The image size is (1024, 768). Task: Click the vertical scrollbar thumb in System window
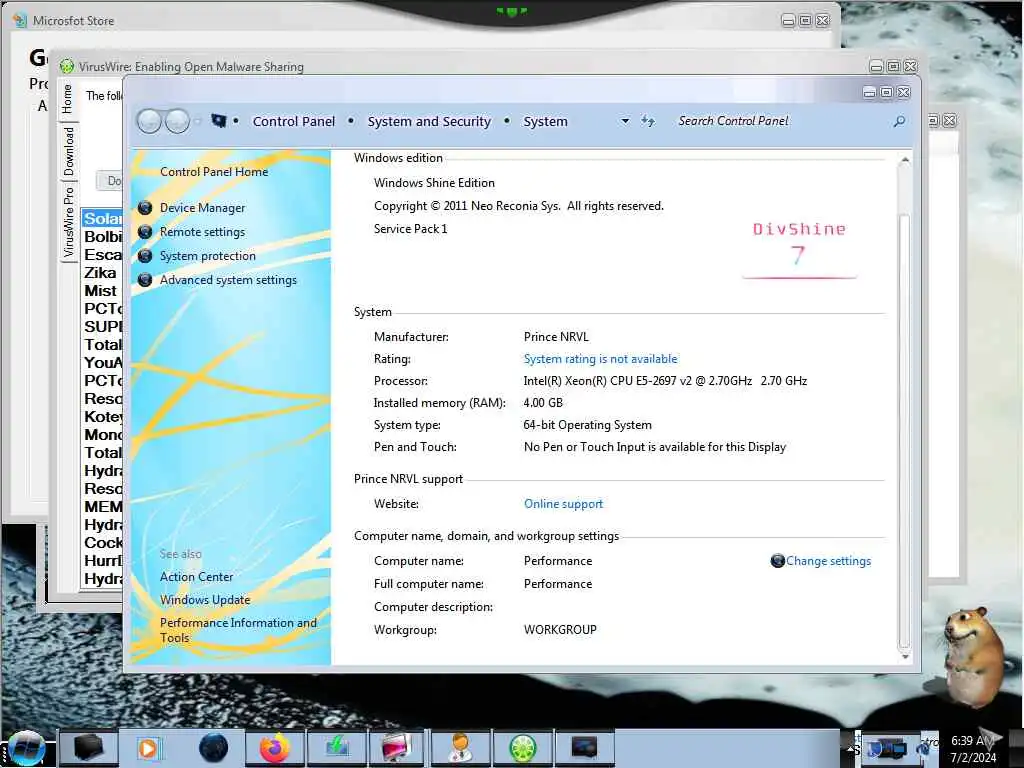(904, 431)
